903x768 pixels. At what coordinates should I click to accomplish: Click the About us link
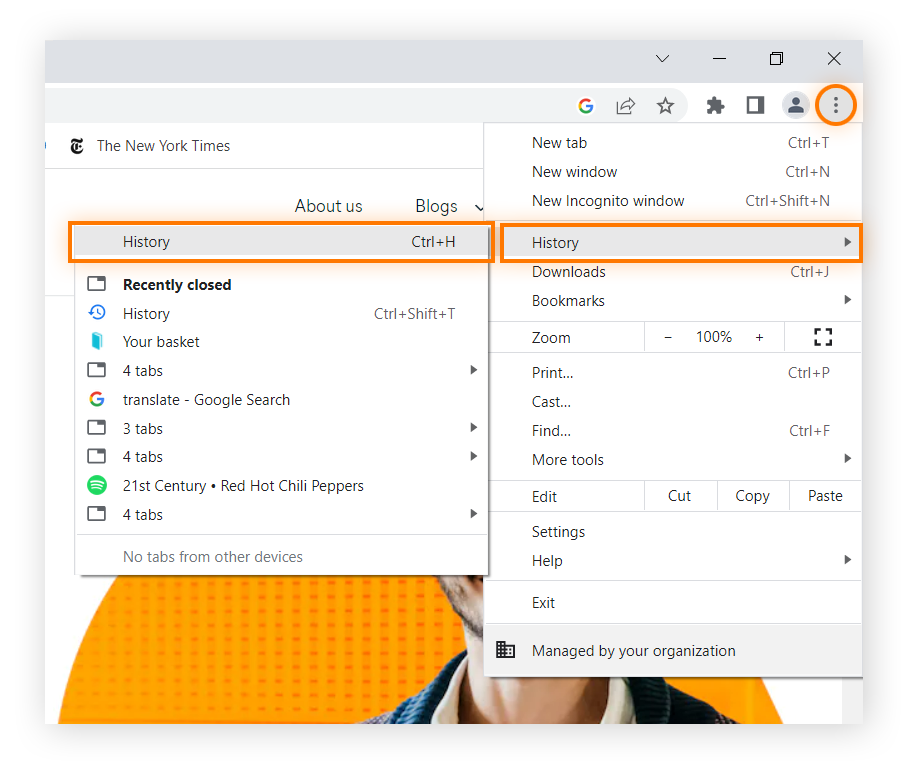click(x=328, y=206)
